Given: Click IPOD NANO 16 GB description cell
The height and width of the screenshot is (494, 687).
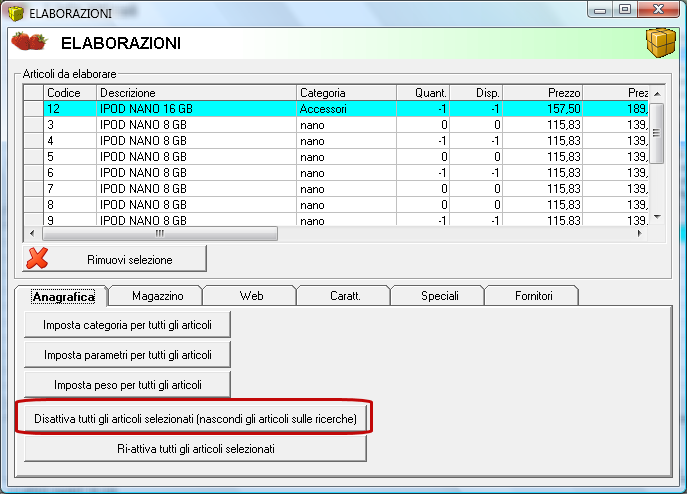Looking at the screenshot, I should point(196,109).
